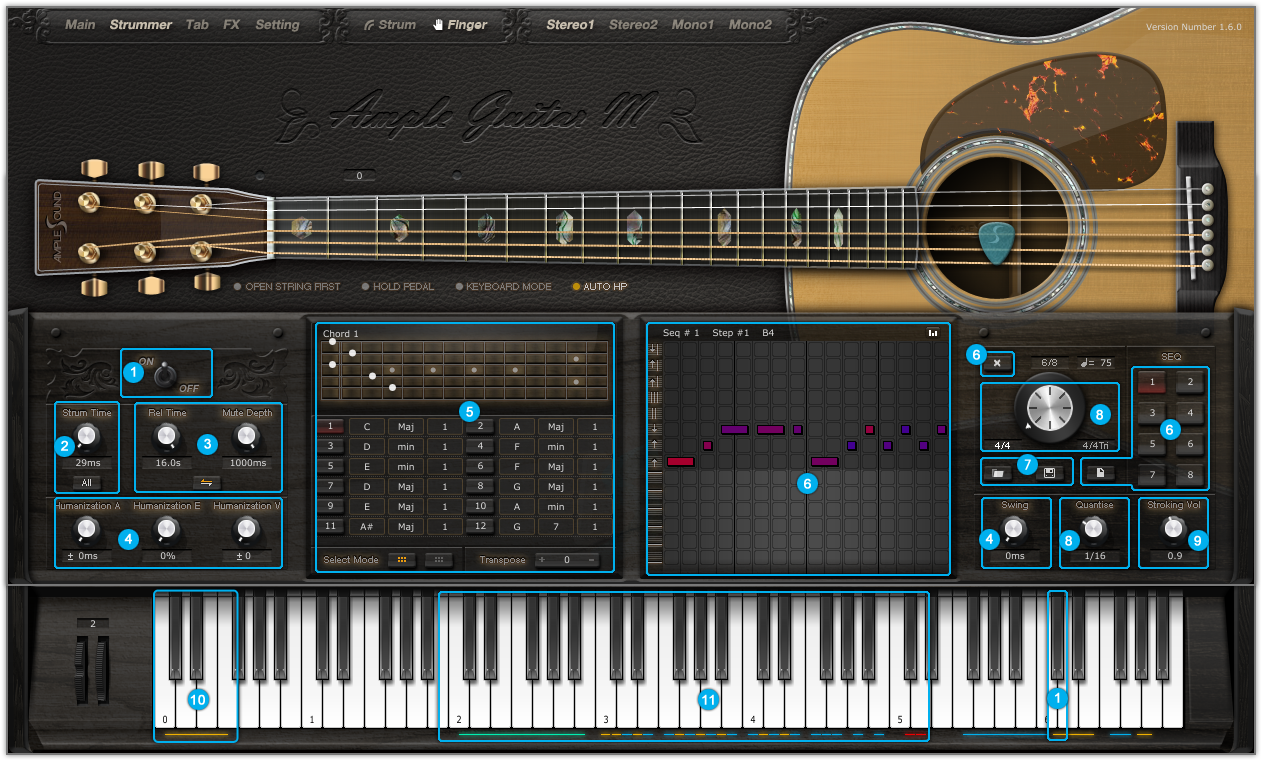Select Stereo2 sample mode
The image size is (1262, 761).
point(633,24)
